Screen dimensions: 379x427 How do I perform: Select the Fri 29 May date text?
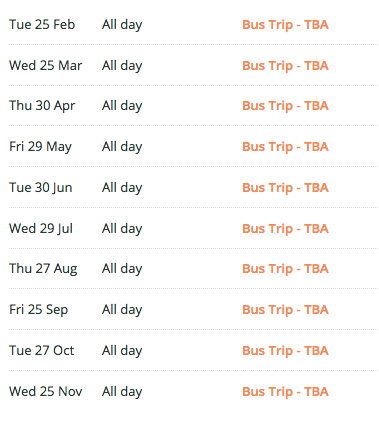pos(40,147)
